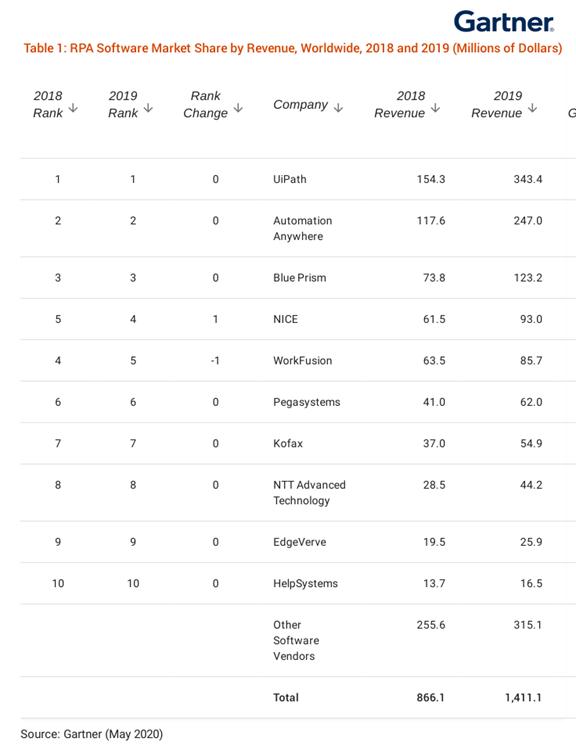Click the HelpSystems company cell
The image size is (576, 749).
point(305,583)
